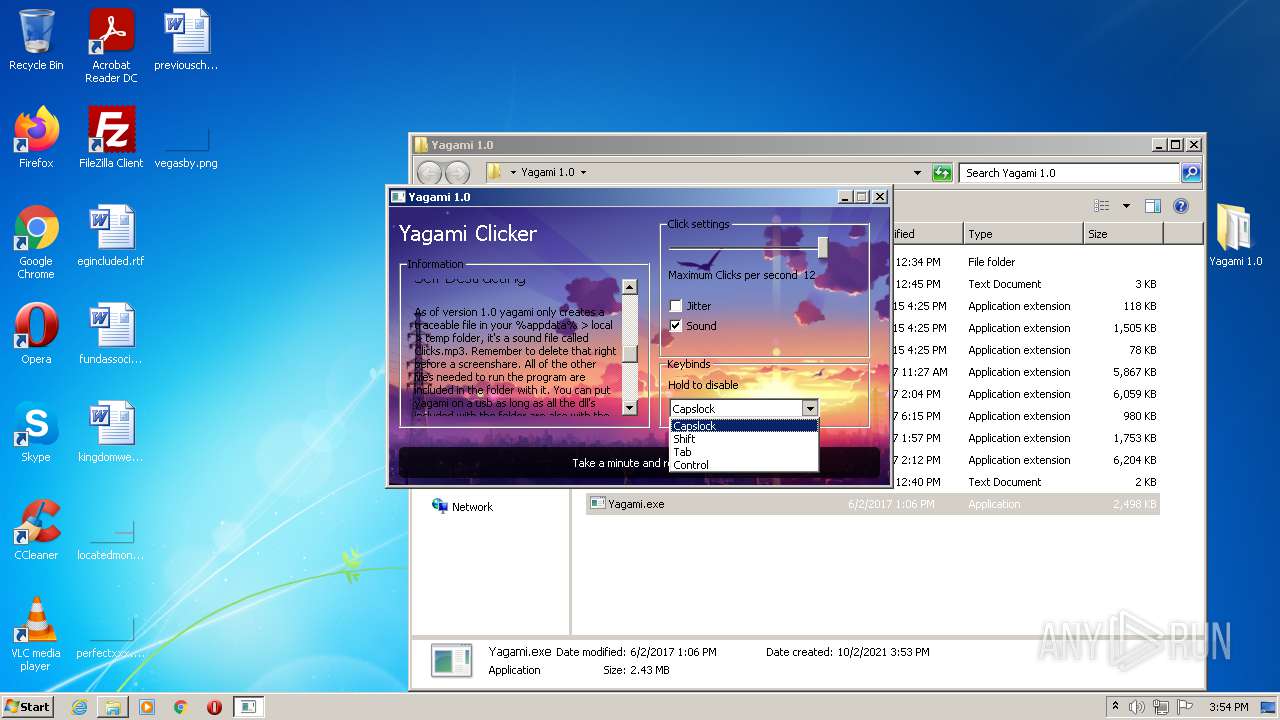This screenshot has height=720, width=1280.
Task: Enable the Jitter checkbox
Action: (676, 306)
